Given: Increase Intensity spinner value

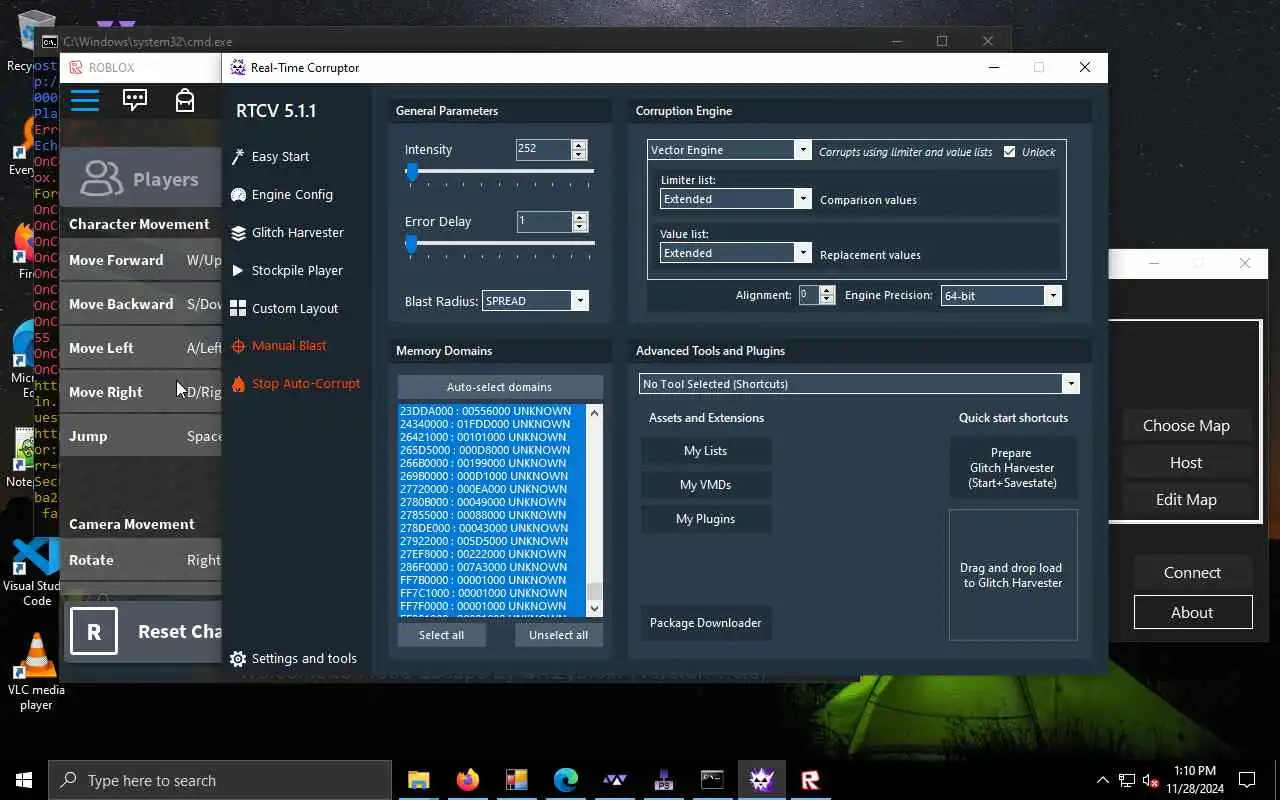Looking at the screenshot, I should pyautogui.click(x=579, y=144).
